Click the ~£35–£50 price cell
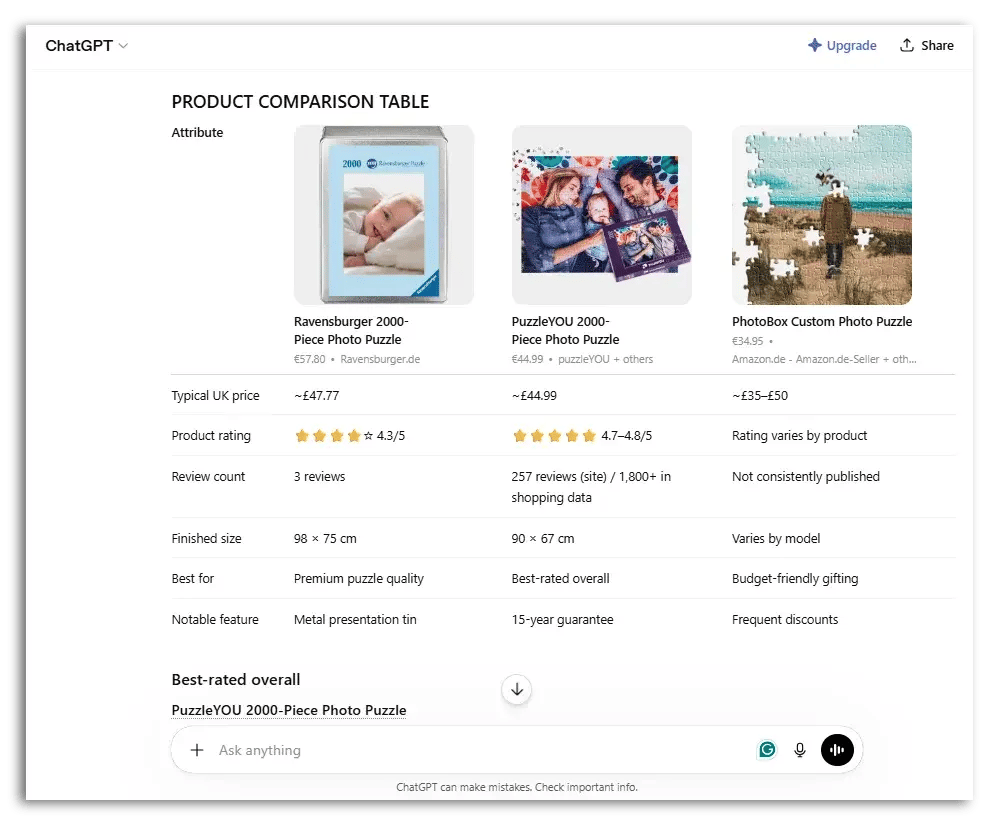This screenshot has width=1000, height=825. click(x=760, y=395)
